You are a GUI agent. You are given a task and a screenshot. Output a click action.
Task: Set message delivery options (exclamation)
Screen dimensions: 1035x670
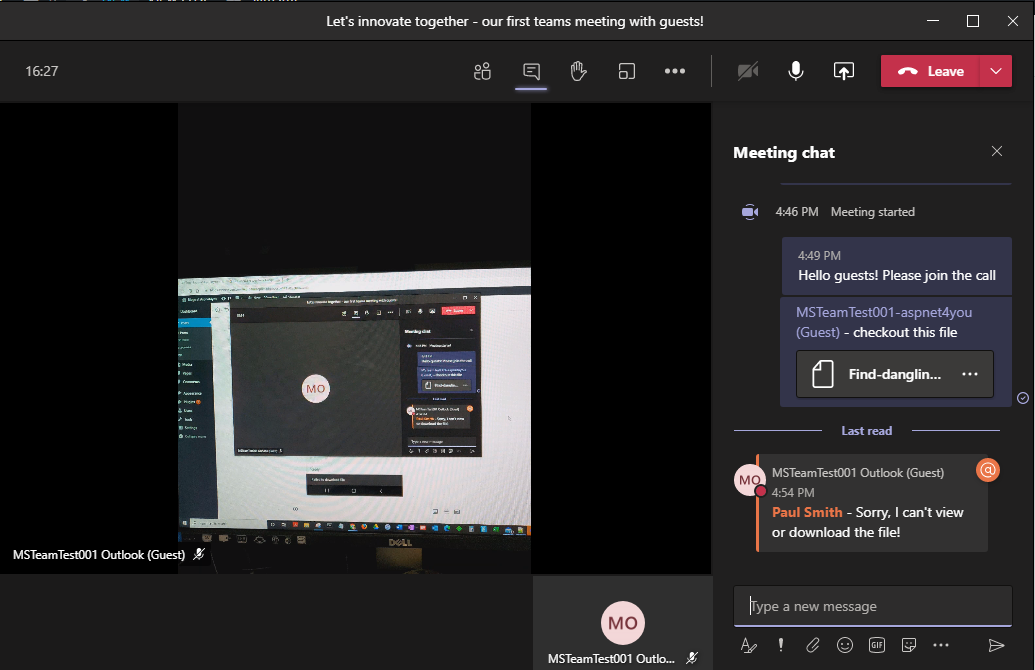click(x=781, y=646)
